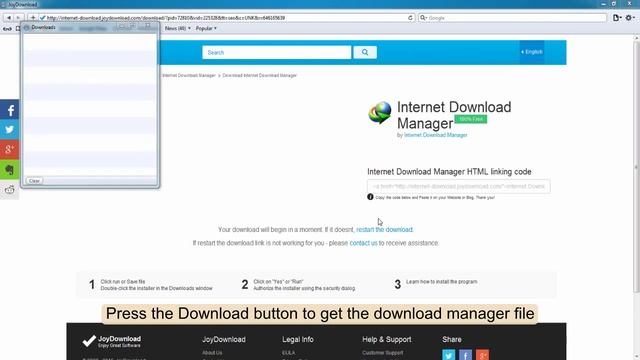Add a new tab with the plus button

33,18
